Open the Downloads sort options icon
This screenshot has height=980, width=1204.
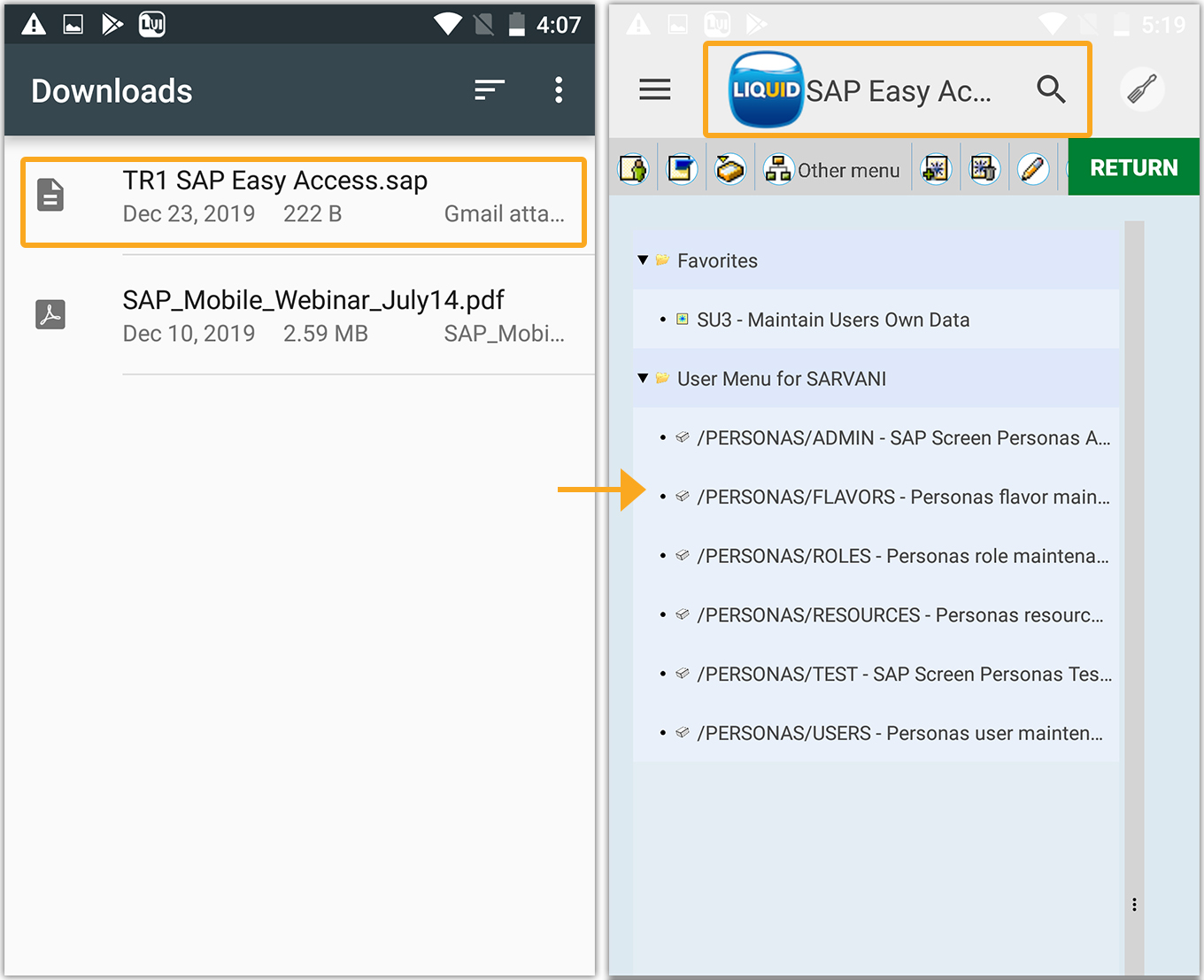[x=489, y=89]
